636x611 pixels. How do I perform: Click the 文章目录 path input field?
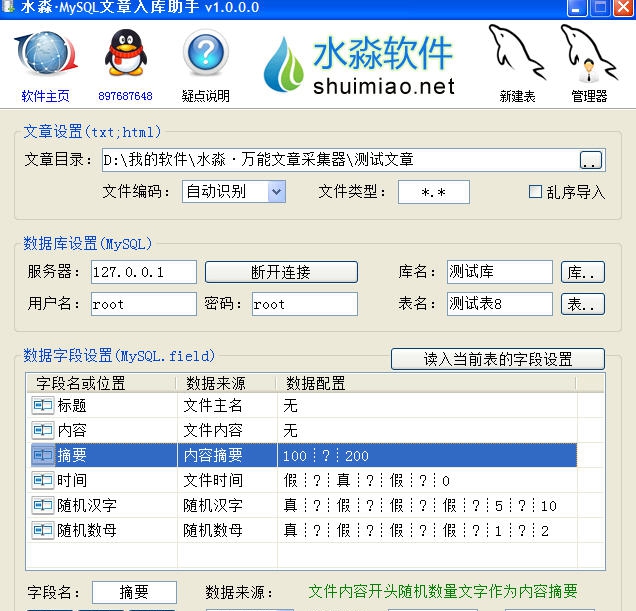340,160
